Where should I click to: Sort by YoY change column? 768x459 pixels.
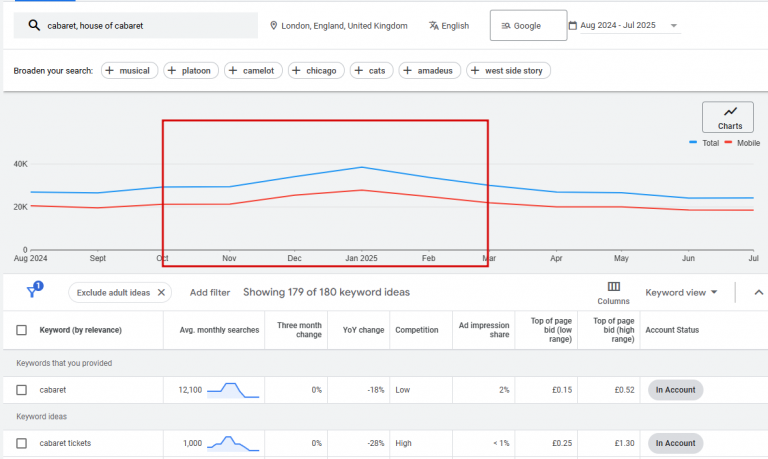click(x=363, y=330)
